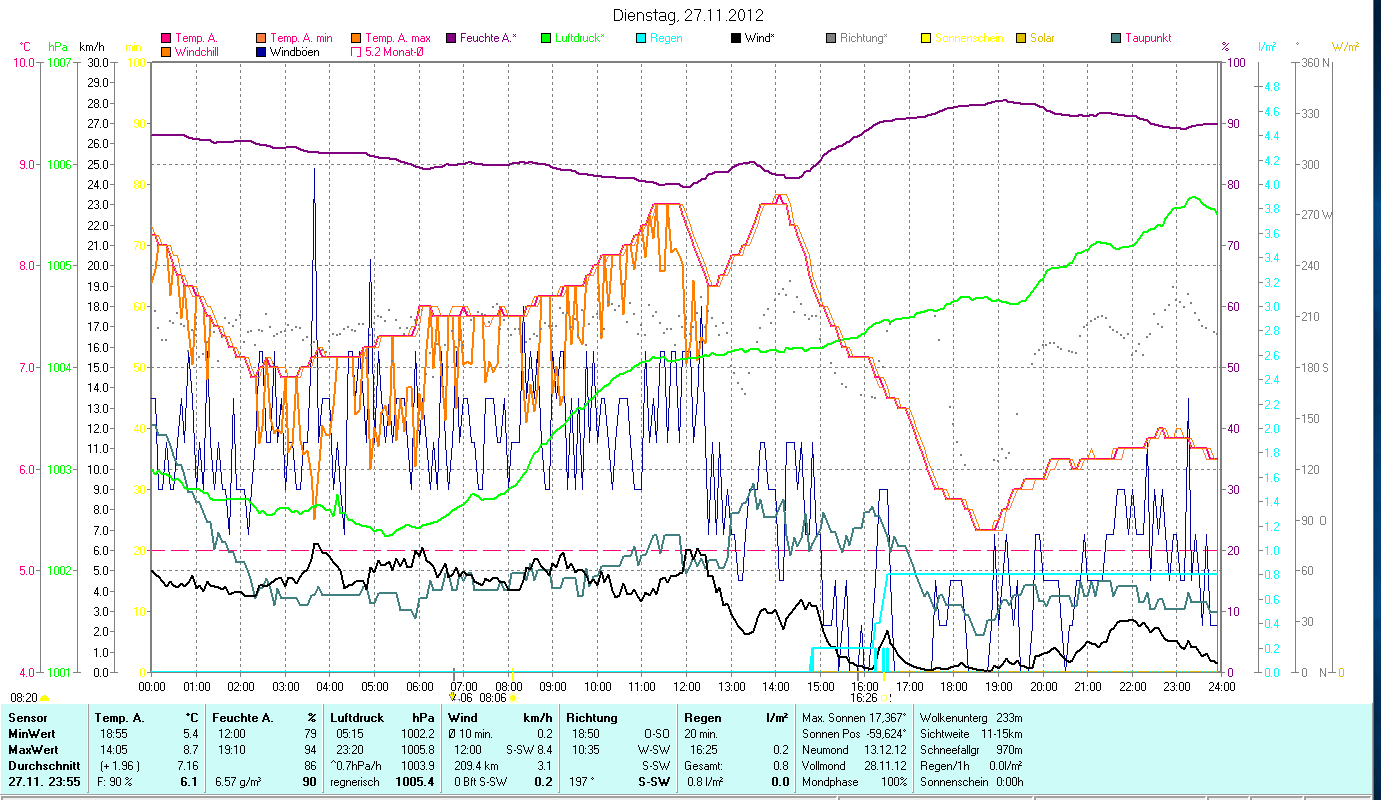Click the chart title Dienstag, 27.11.2012
This screenshot has height=800, width=1381.
coord(690,15)
